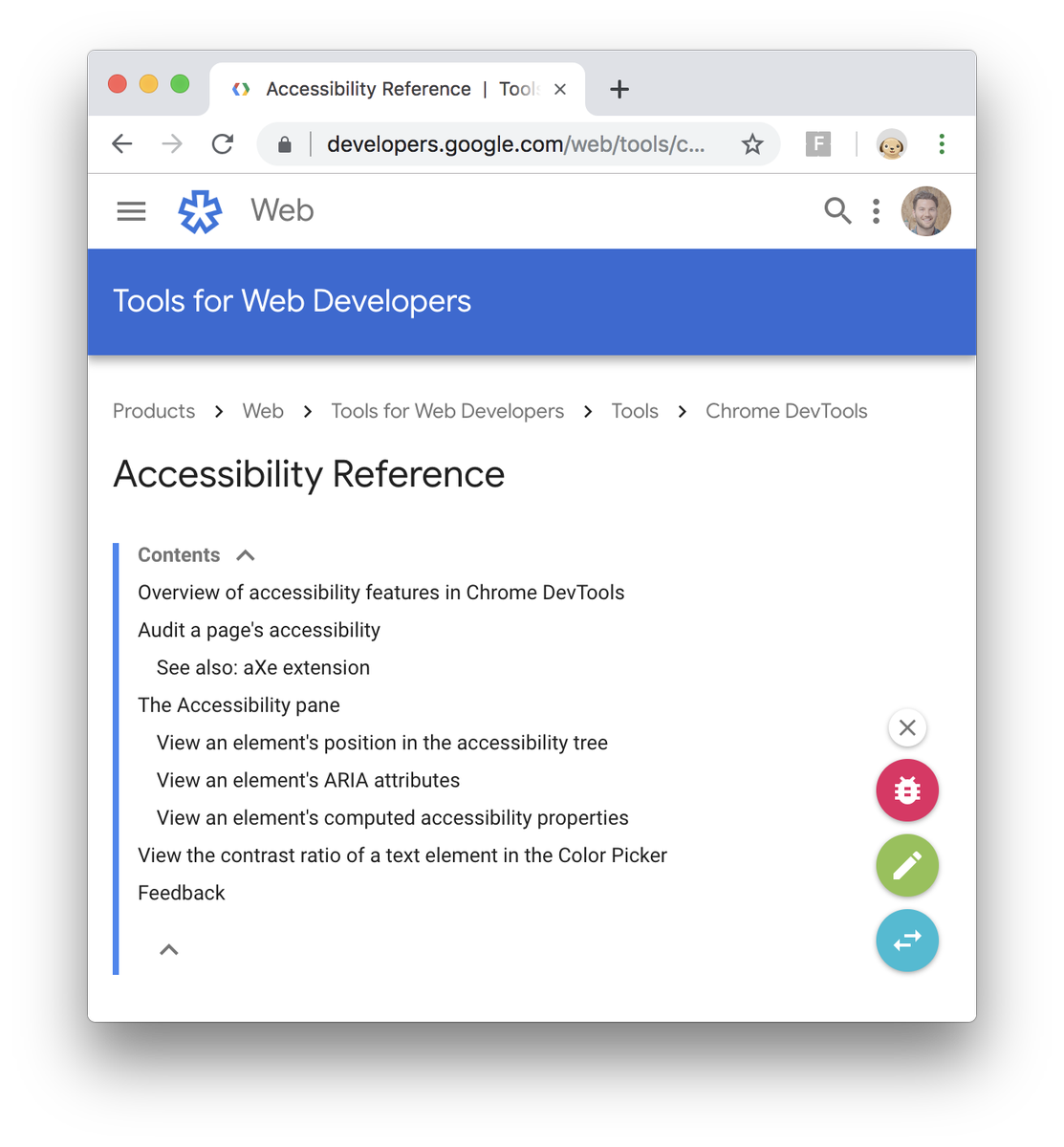This screenshot has width=1064, height=1147.
Task: Reload the page with the refresh icon
Action: [x=223, y=144]
